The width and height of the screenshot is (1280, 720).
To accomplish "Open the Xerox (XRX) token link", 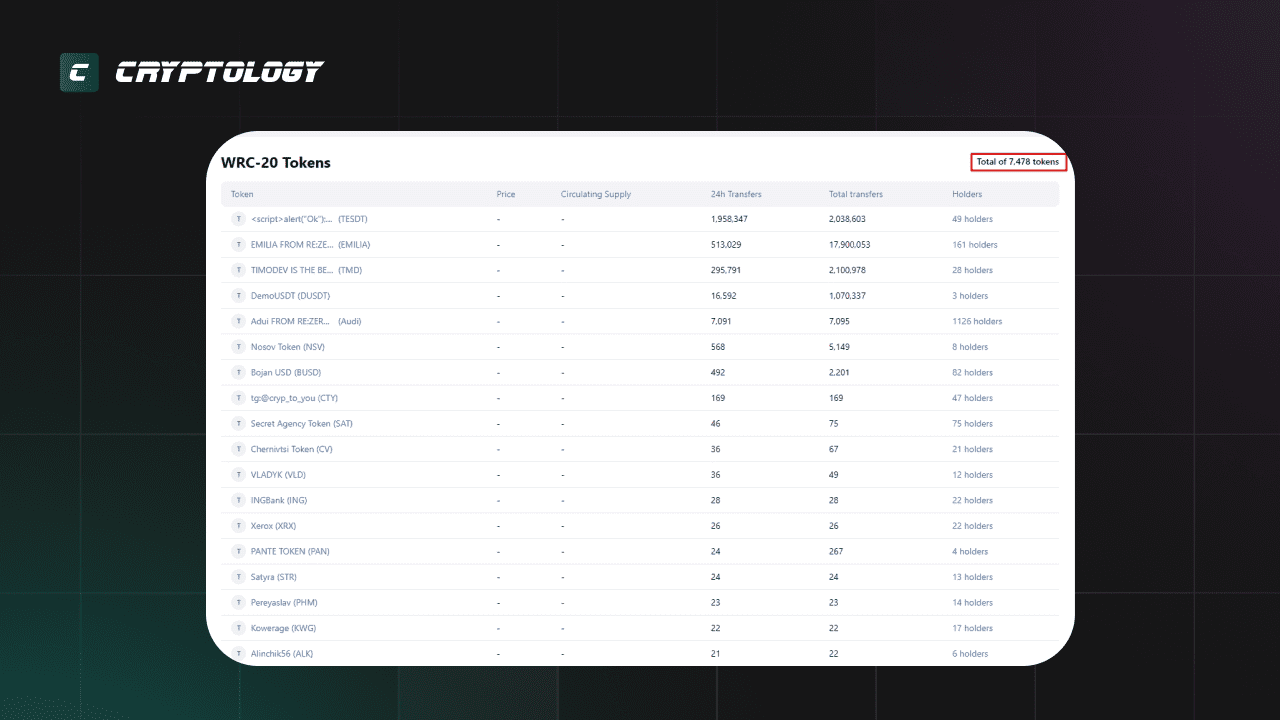I will [274, 526].
